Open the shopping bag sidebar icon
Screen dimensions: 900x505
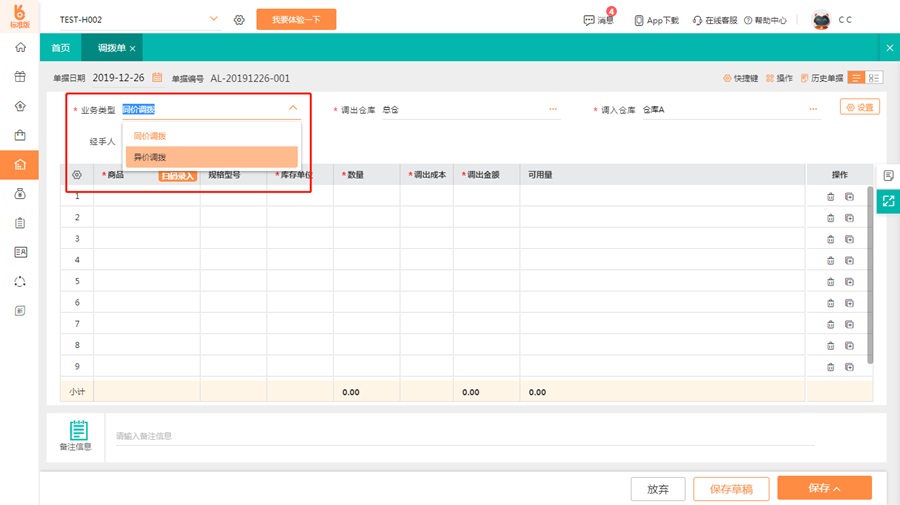pyautogui.click(x=20, y=135)
